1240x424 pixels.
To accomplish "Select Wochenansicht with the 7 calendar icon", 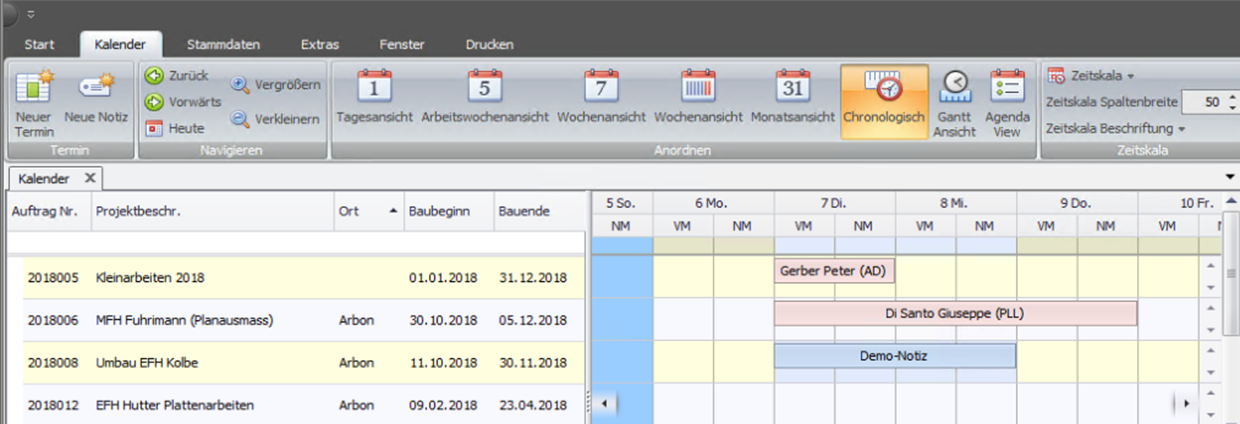I will pyautogui.click(x=601, y=98).
